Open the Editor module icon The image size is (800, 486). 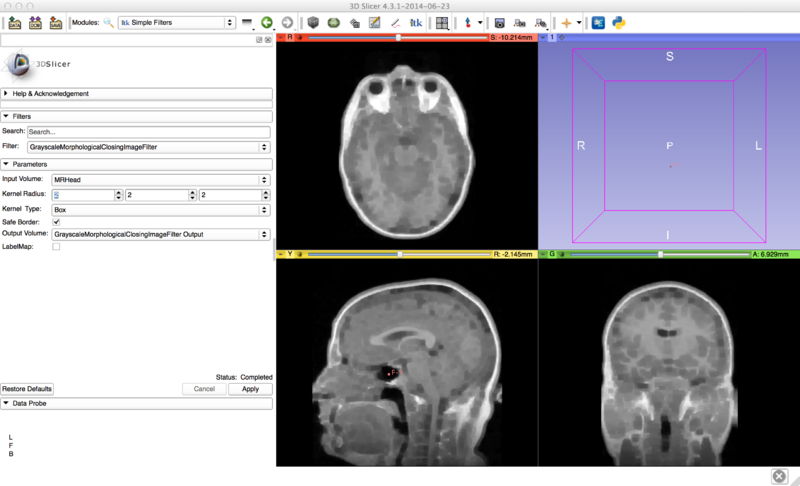(374, 22)
